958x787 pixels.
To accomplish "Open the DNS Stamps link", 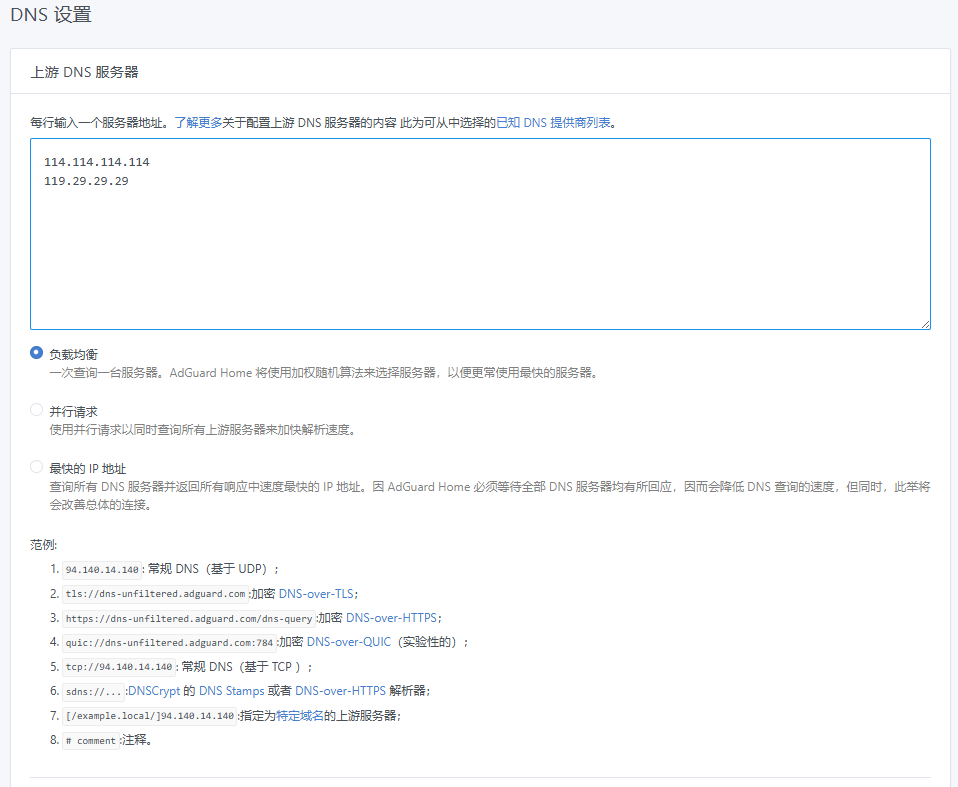I will [231, 691].
